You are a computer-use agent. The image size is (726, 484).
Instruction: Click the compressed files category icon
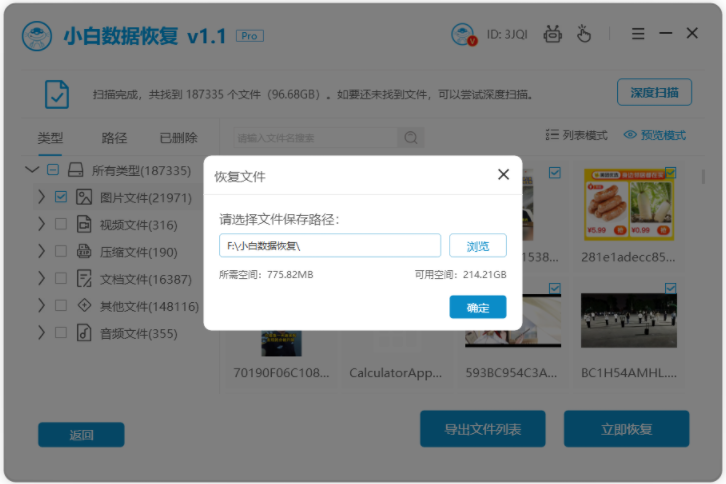tap(84, 251)
